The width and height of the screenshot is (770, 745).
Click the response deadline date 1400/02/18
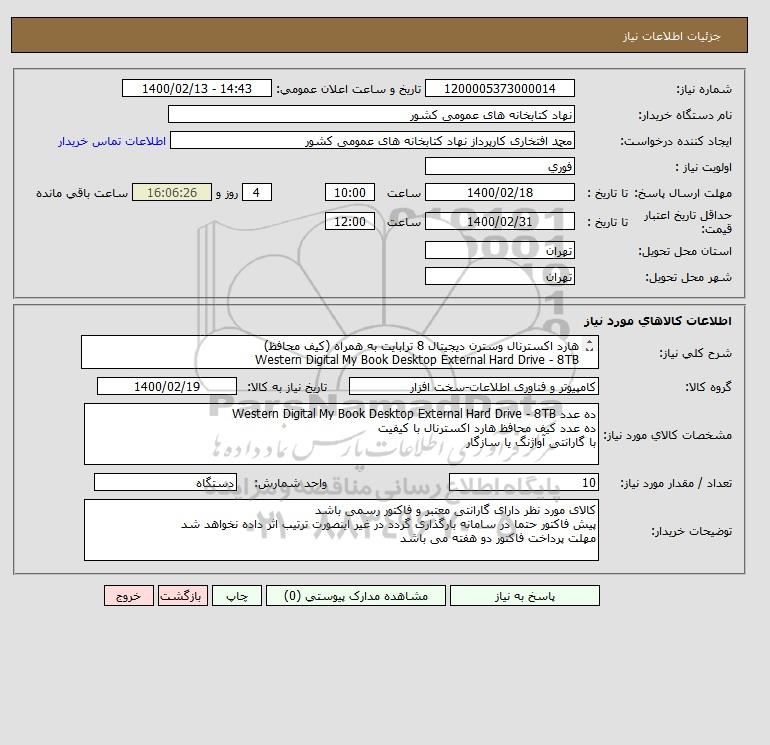499,193
